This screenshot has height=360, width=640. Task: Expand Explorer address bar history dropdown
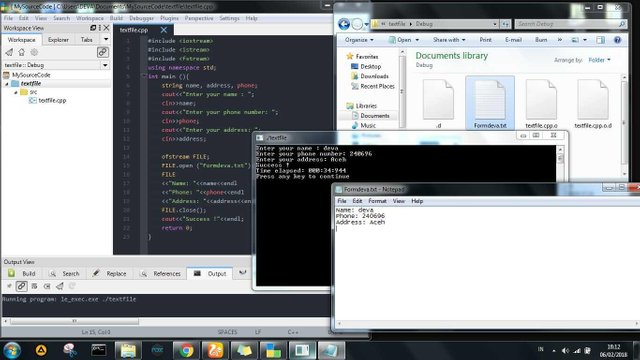[x=495, y=24]
